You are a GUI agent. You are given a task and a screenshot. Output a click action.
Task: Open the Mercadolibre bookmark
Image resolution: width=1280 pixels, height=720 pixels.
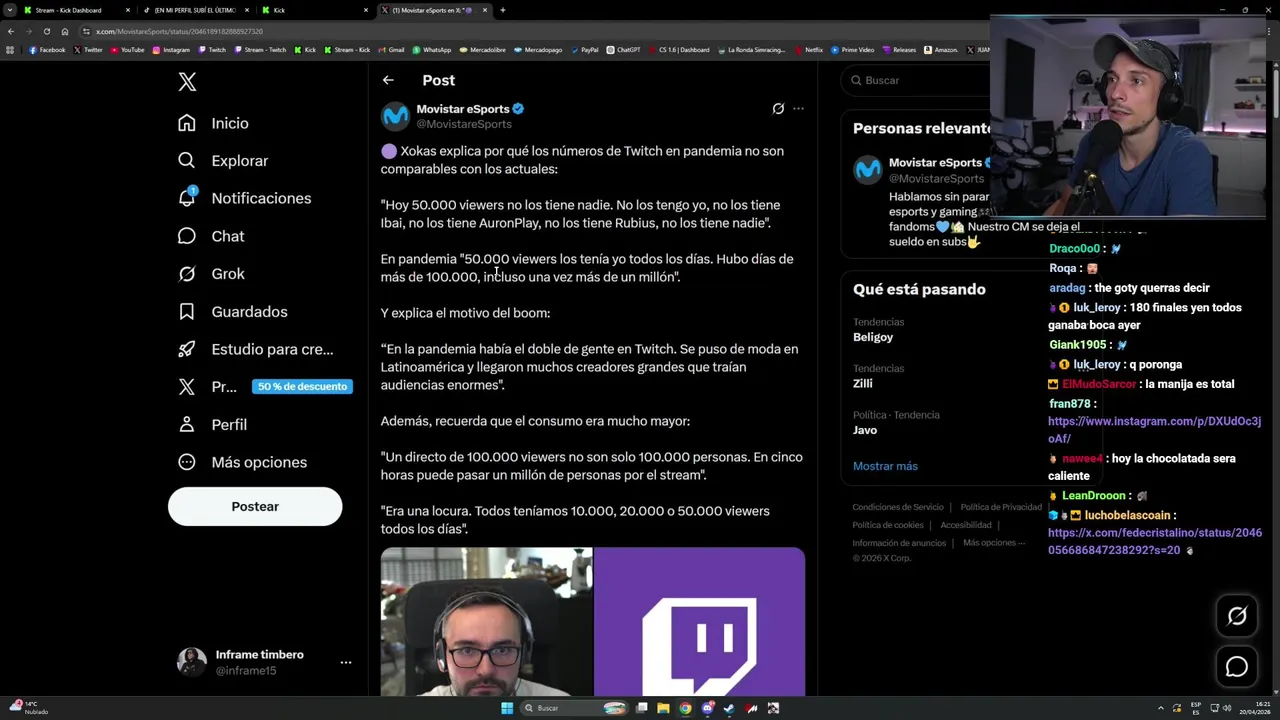pos(482,50)
